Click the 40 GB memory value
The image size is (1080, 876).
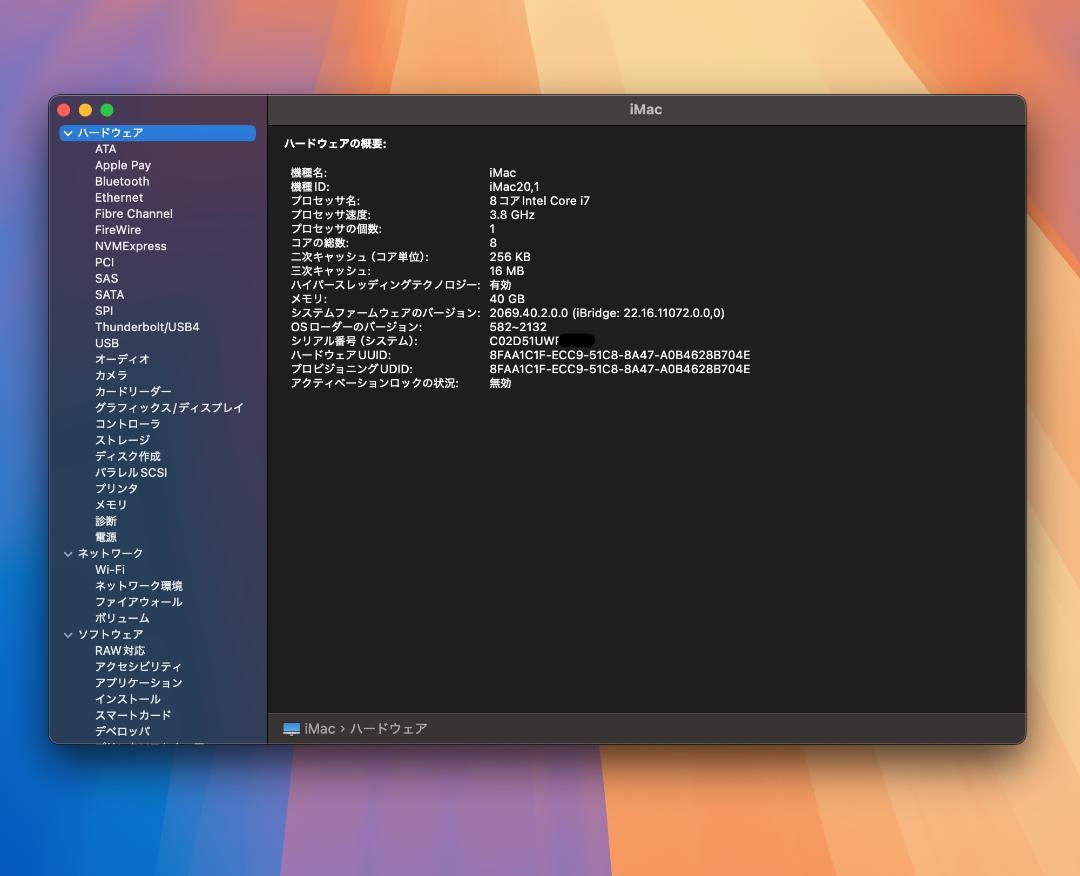tap(507, 299)
